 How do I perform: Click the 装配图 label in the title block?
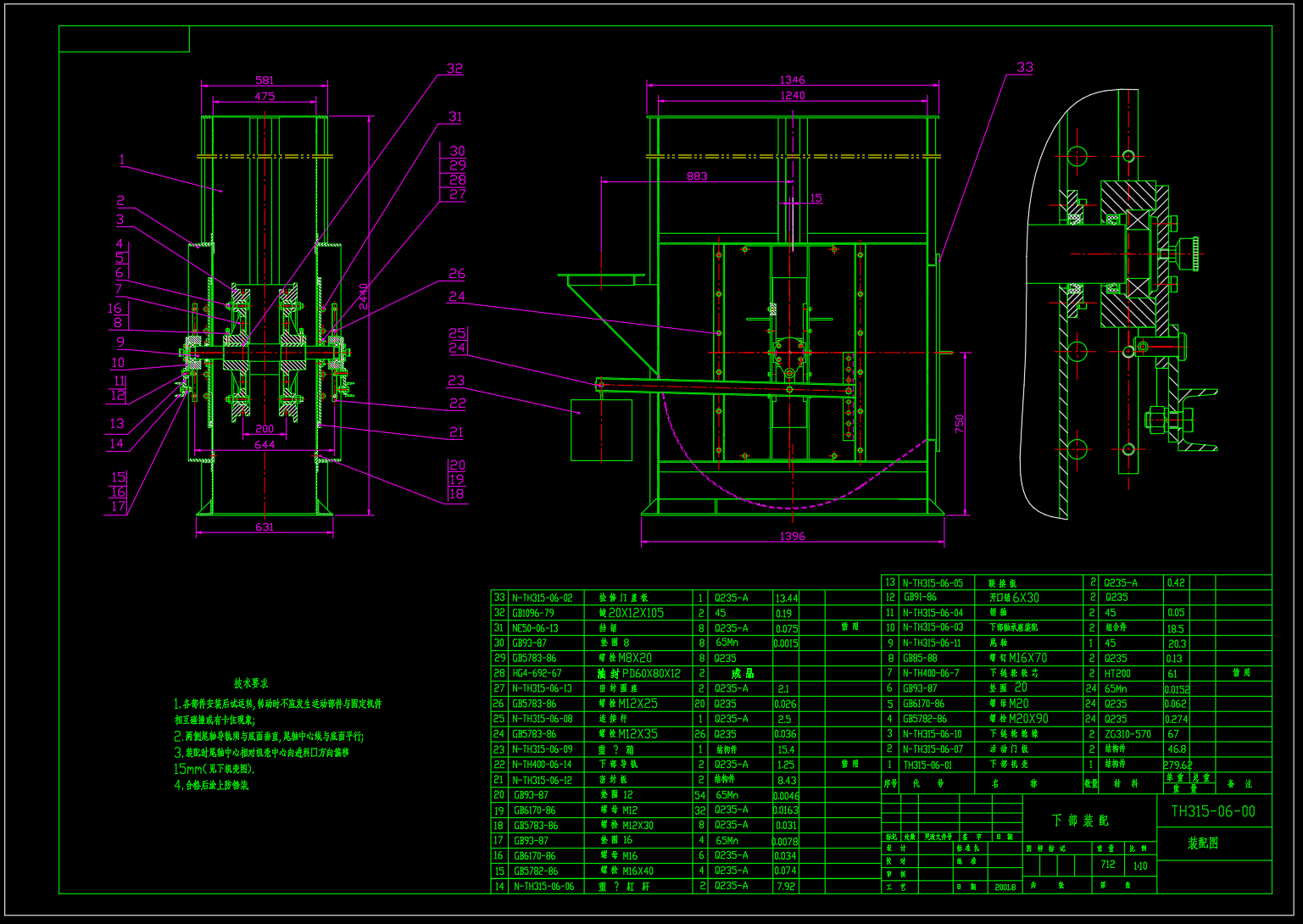click(1203, 843)
